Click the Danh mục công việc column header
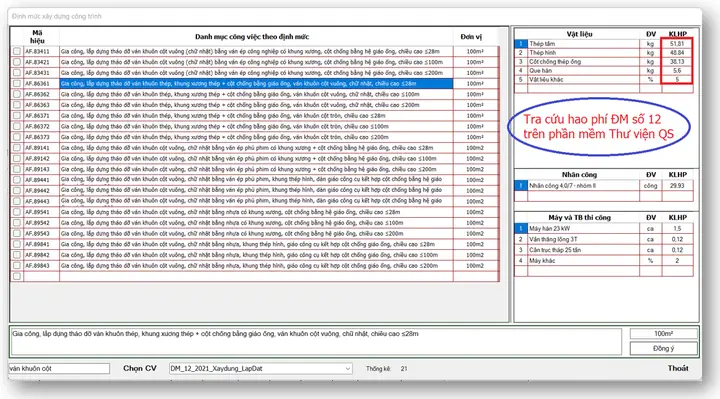Screen dimensions: 720x399 pyautogui.click(x=252, y=37)
